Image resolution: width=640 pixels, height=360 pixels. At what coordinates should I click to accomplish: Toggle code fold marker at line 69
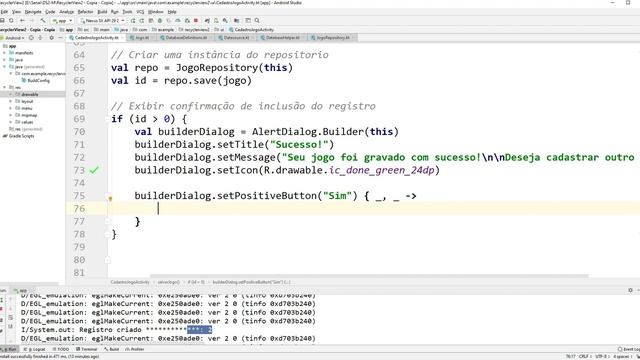pyautogui.click(x=108, y=119)
